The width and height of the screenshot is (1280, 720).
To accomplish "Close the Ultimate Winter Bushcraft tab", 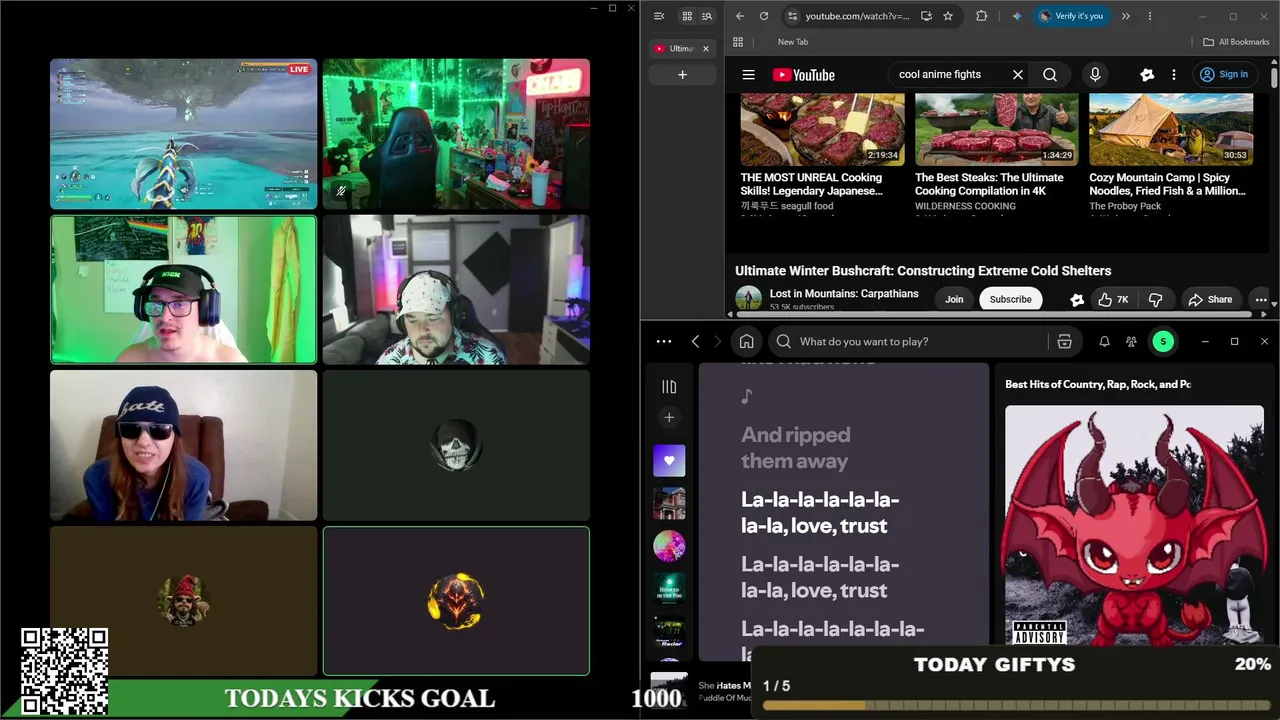I will point(705,48).
